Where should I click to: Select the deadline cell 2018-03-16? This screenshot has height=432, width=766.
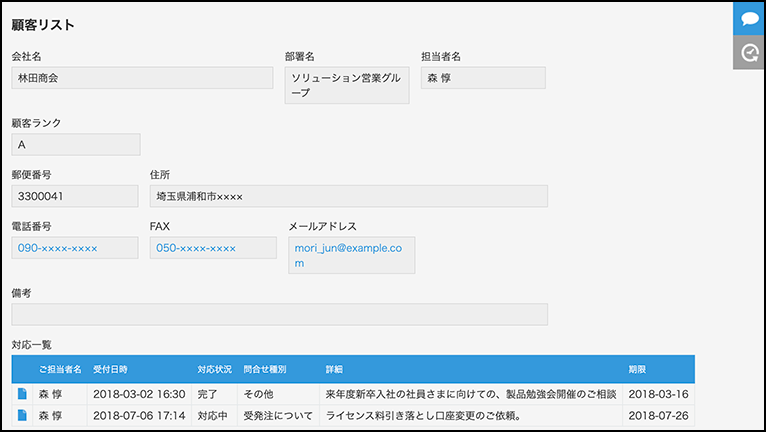point(659,394)
